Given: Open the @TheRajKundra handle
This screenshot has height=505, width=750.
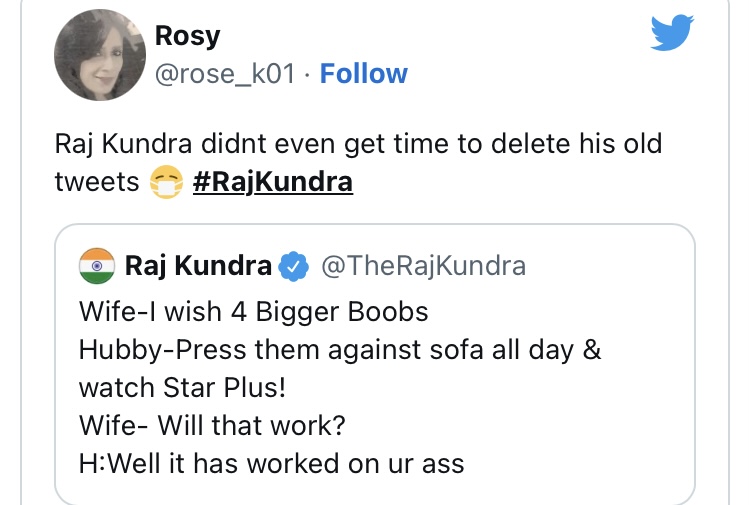Looking at the screenshot, I should 422,266.
